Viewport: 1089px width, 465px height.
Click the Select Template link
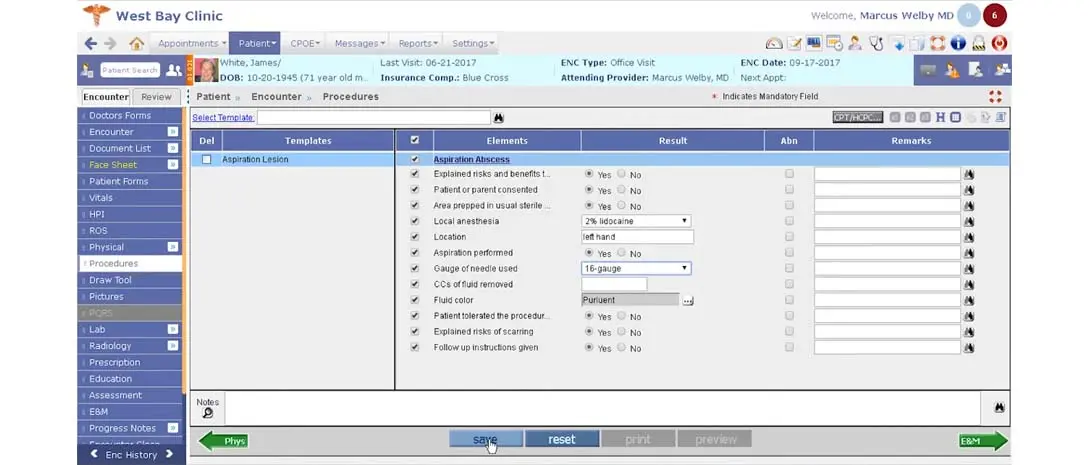tap(223, 118)
